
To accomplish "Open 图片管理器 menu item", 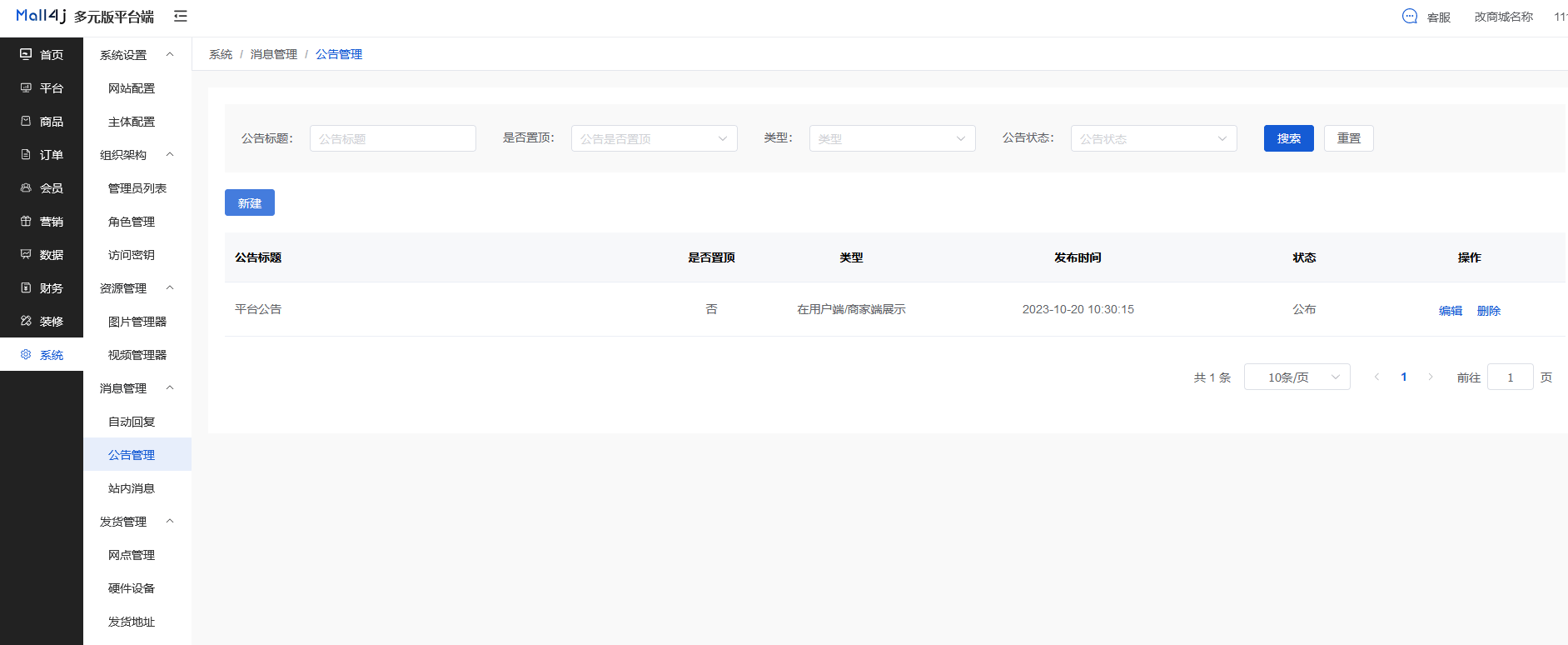I will (x=137, y=321).
